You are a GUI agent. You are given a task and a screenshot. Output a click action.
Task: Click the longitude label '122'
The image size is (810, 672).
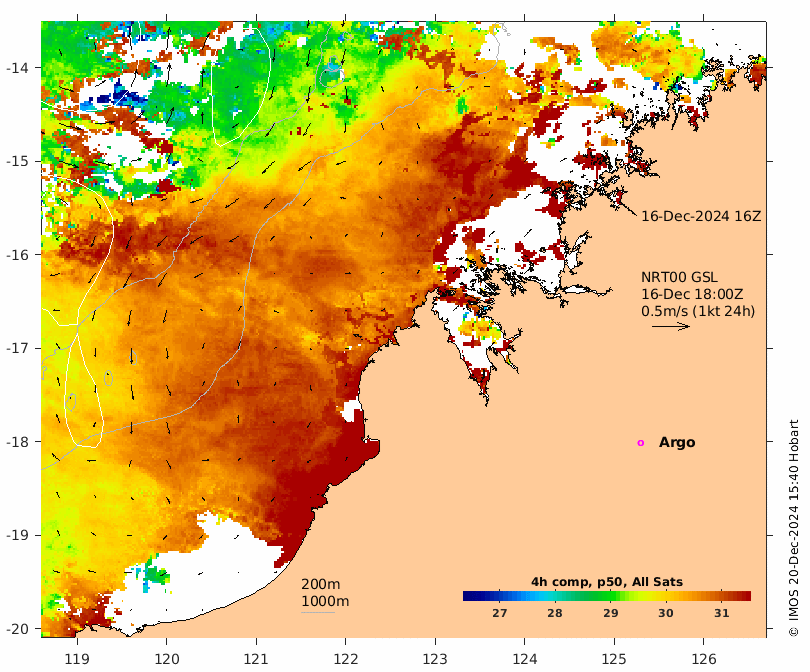[346, 659]
